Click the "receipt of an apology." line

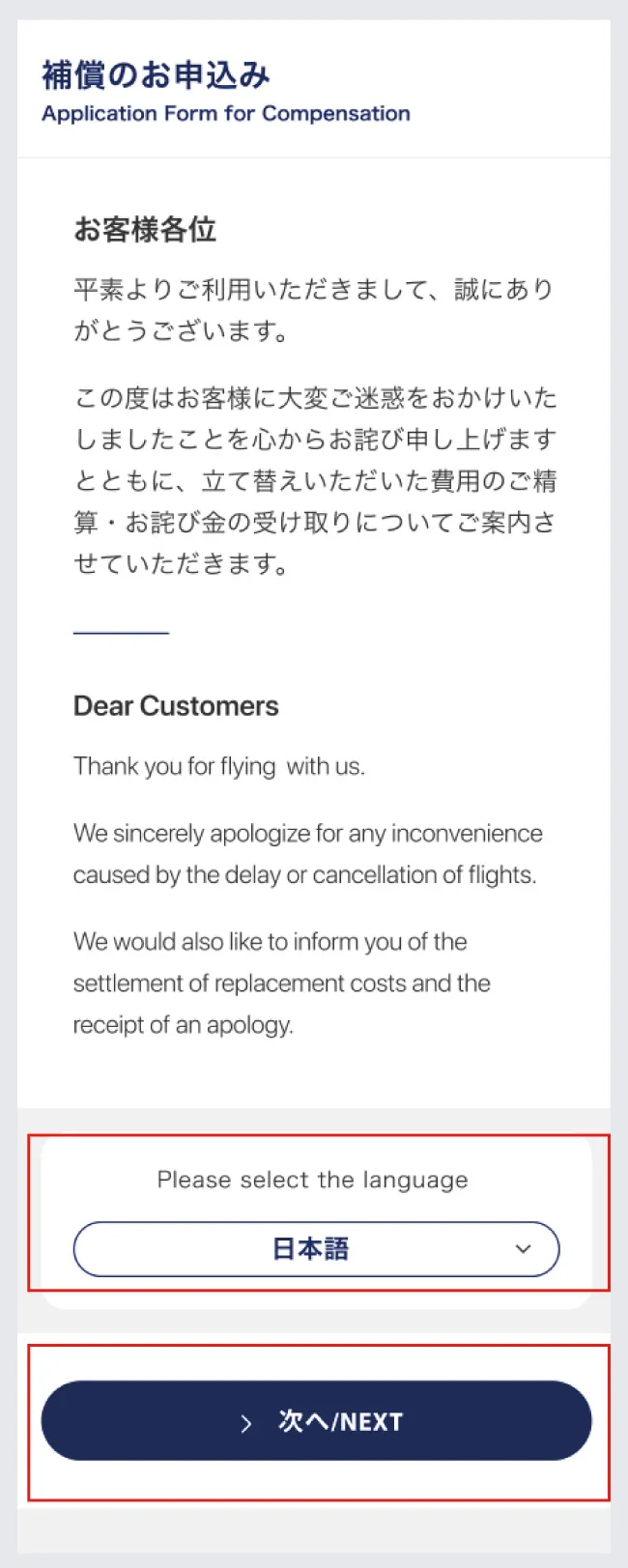(184, 1024)
